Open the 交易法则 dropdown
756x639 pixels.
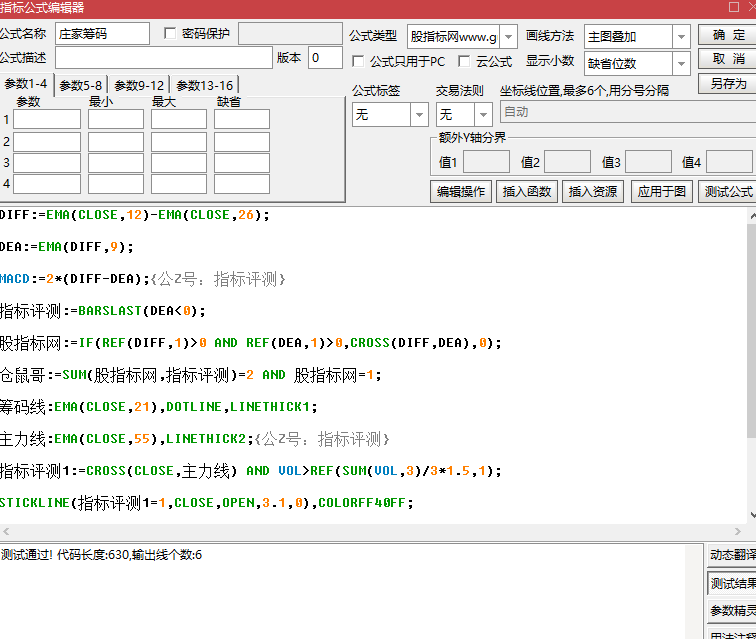483,115
